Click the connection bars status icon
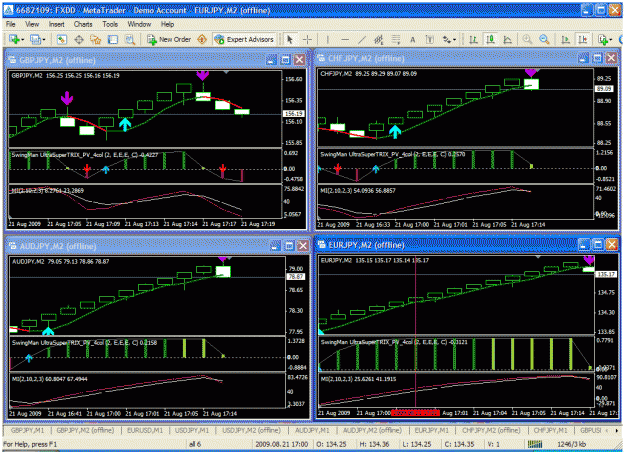This screenshot has width=625, height=452. pos(535,444)
